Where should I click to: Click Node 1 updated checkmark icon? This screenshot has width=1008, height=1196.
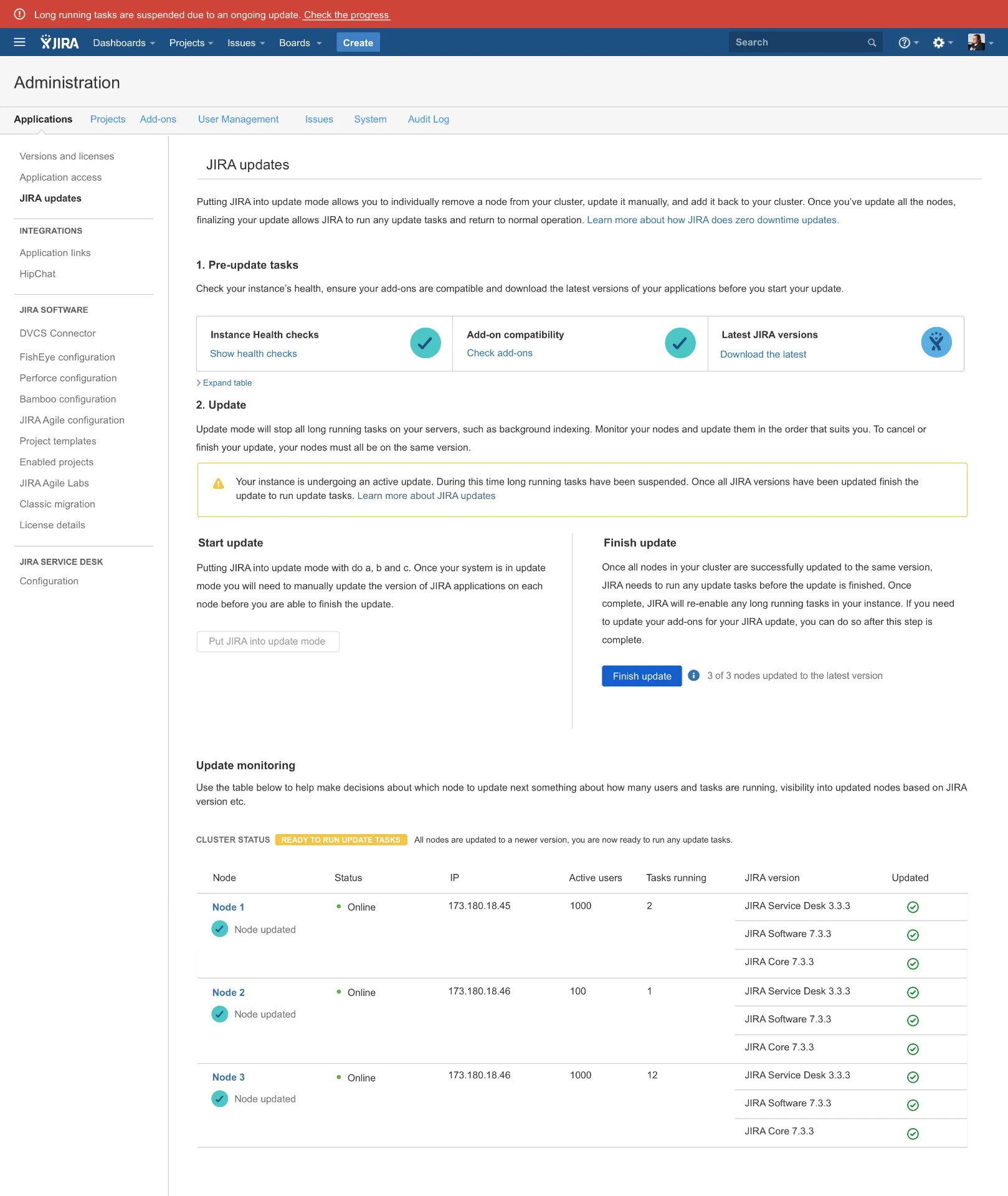coord(219,929)
